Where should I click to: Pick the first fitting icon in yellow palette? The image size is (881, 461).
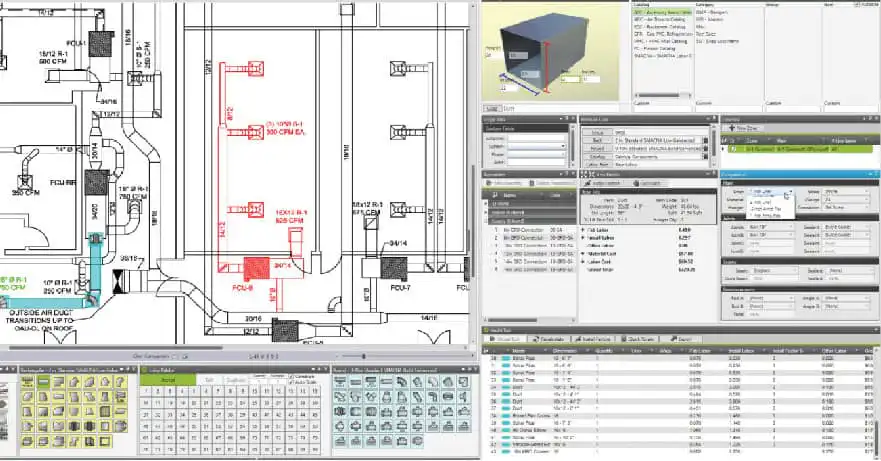[x=28, y=382]
